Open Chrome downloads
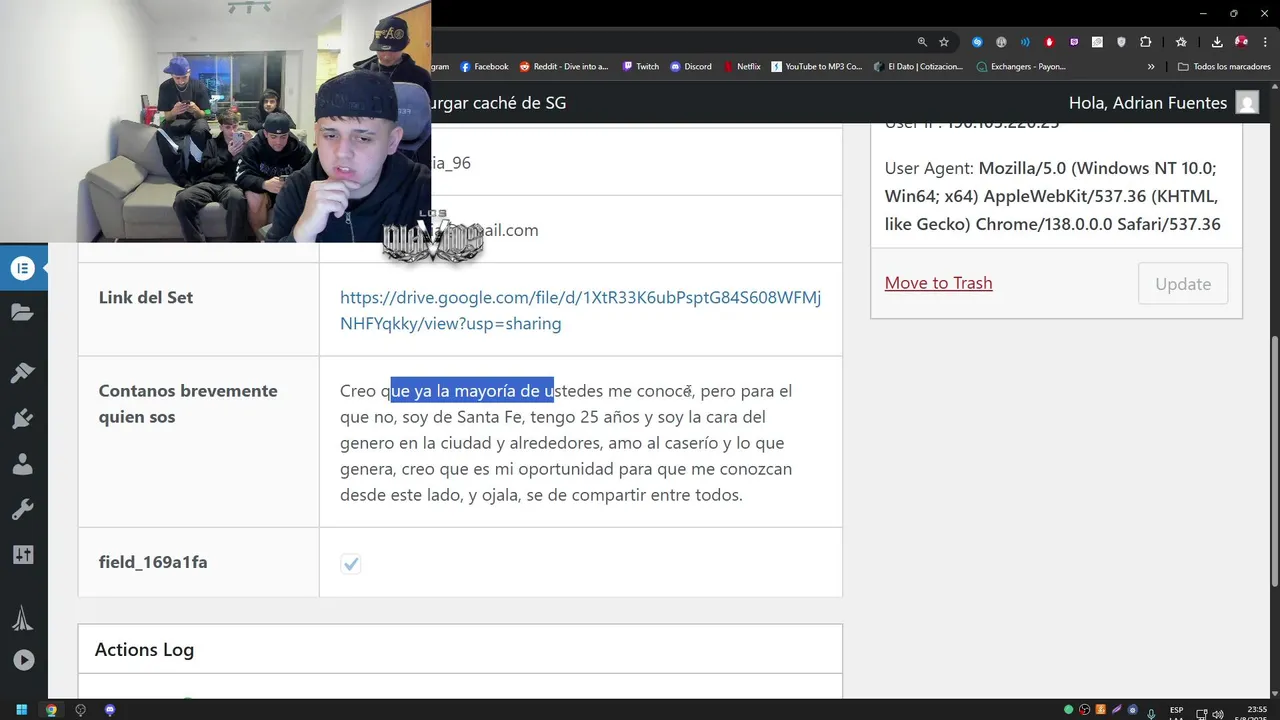 (x=1217, y=42)
